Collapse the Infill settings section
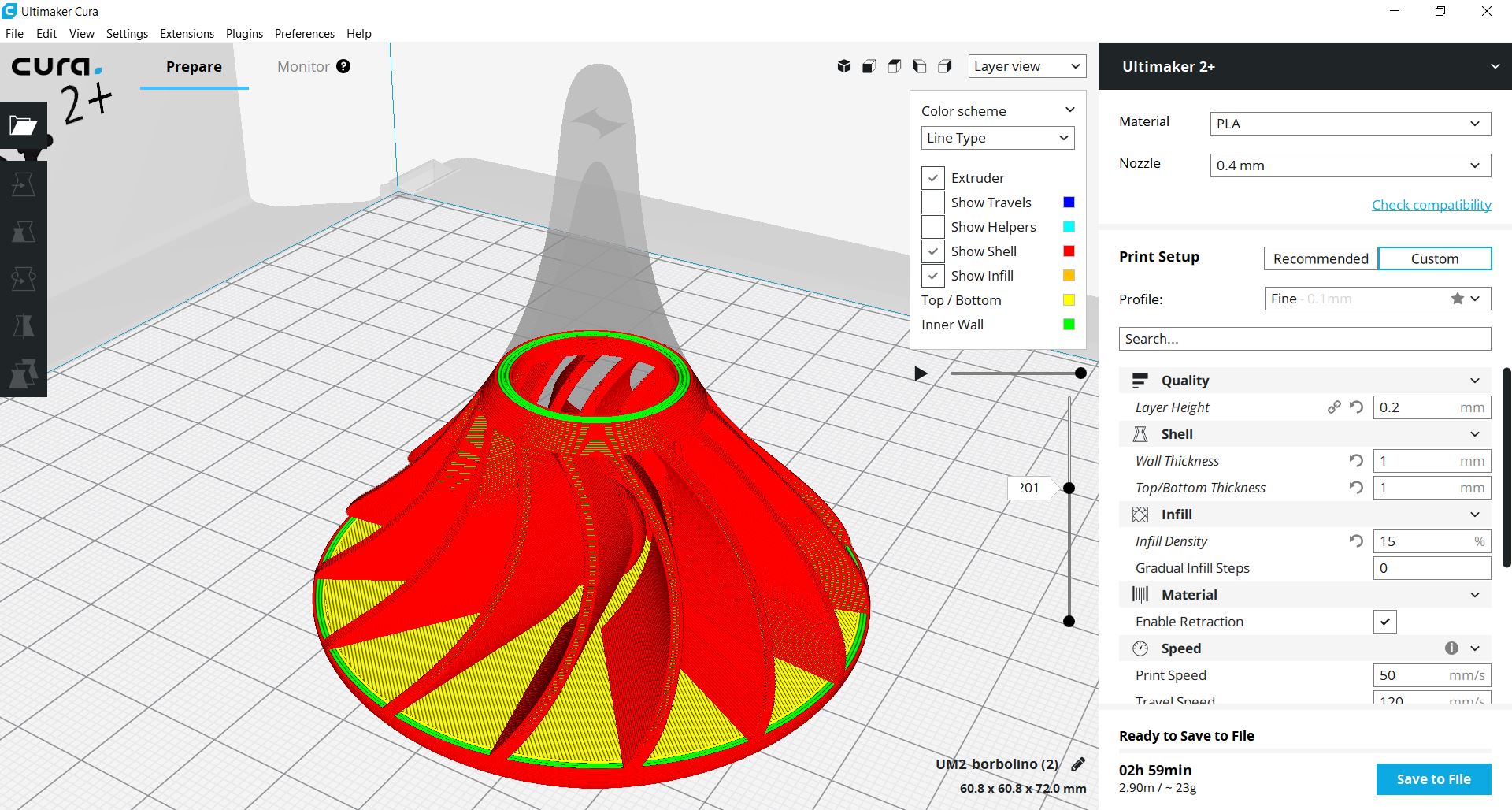 click(1474, 515)
